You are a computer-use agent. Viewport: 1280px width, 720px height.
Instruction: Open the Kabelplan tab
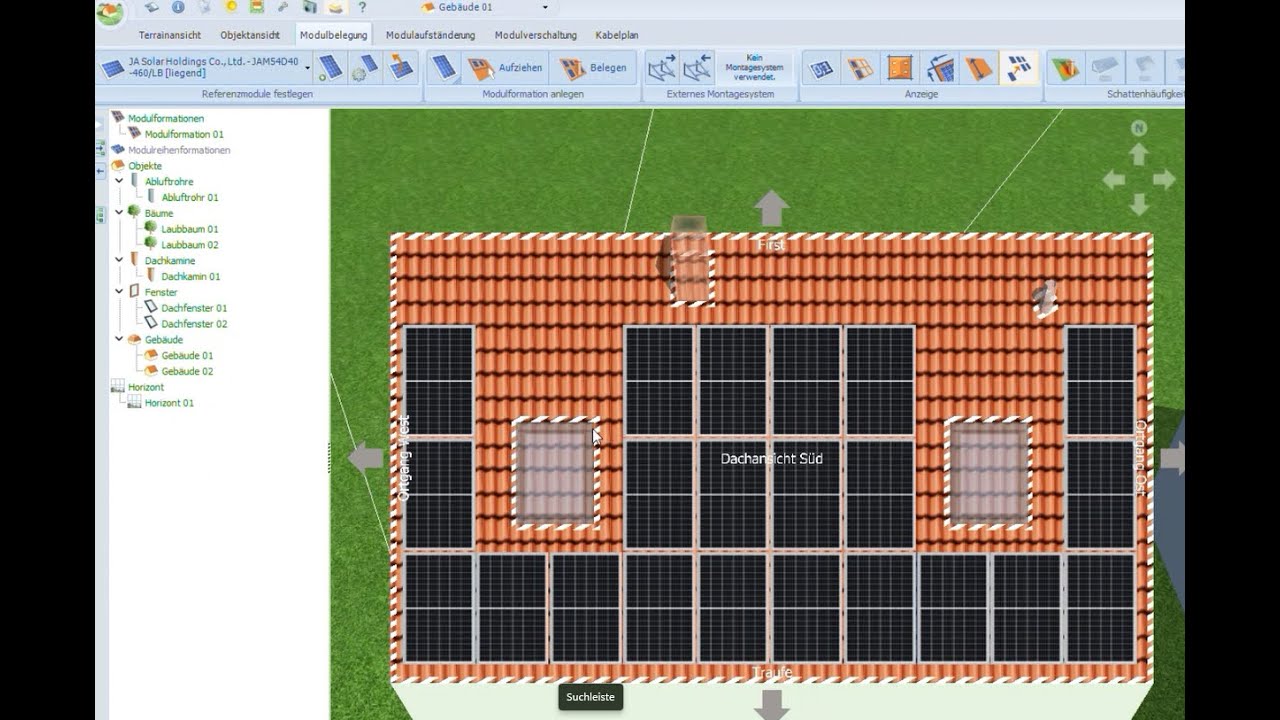[x=617, y=35]
